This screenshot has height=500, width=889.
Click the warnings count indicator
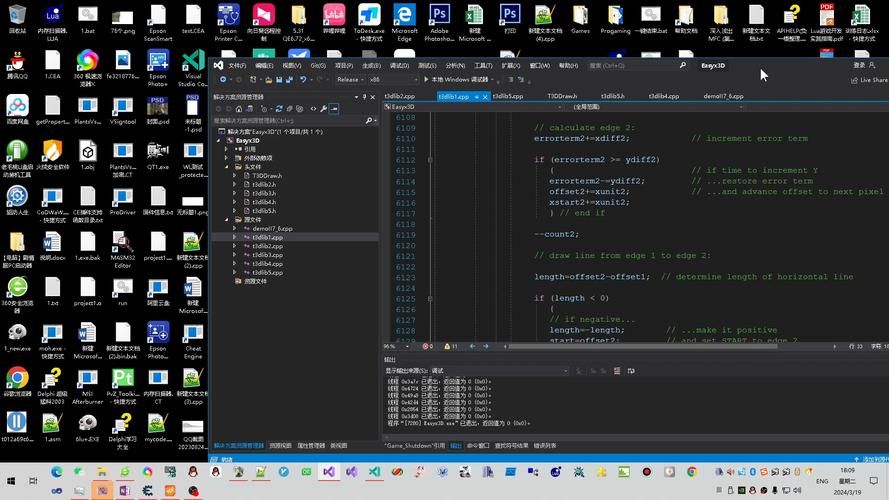click(x=451, y=346)
